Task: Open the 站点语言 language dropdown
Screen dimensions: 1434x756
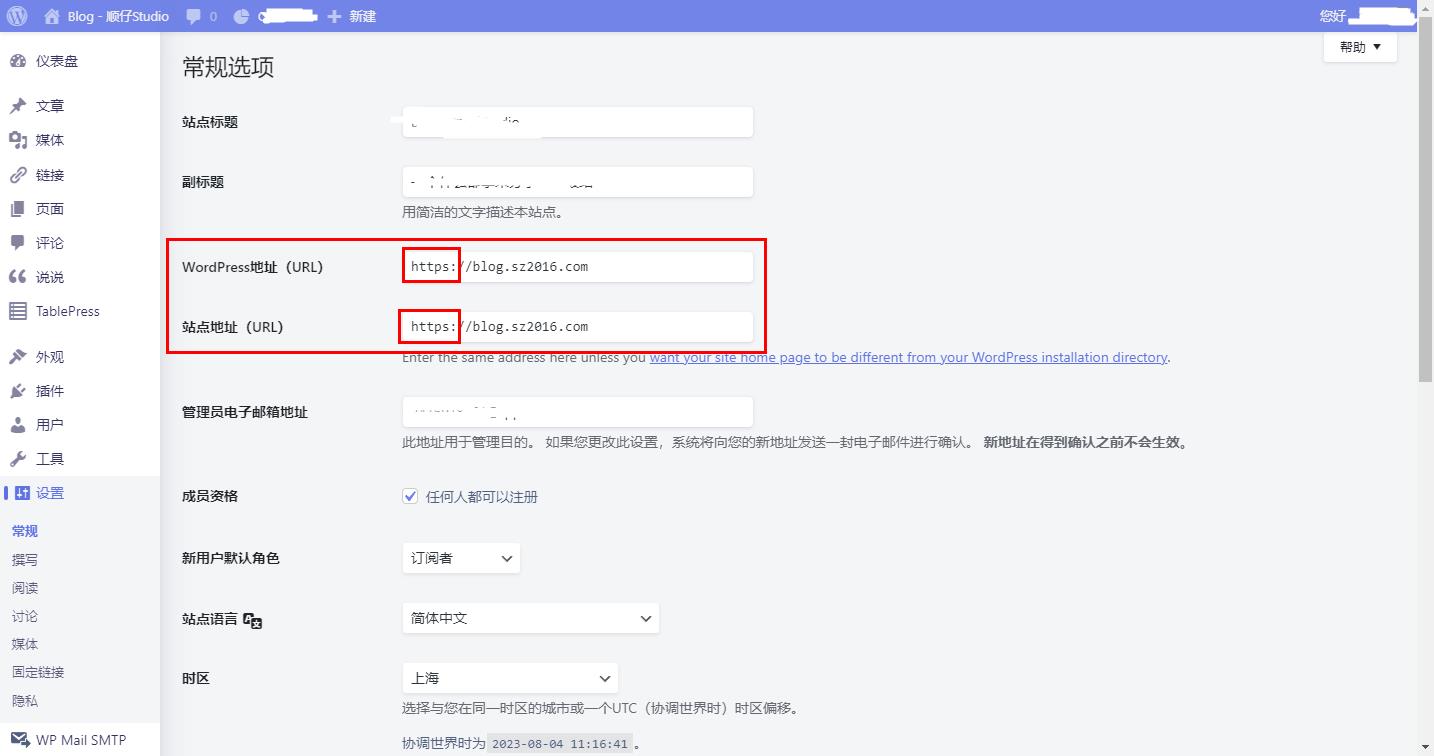Action: (530, 618)
